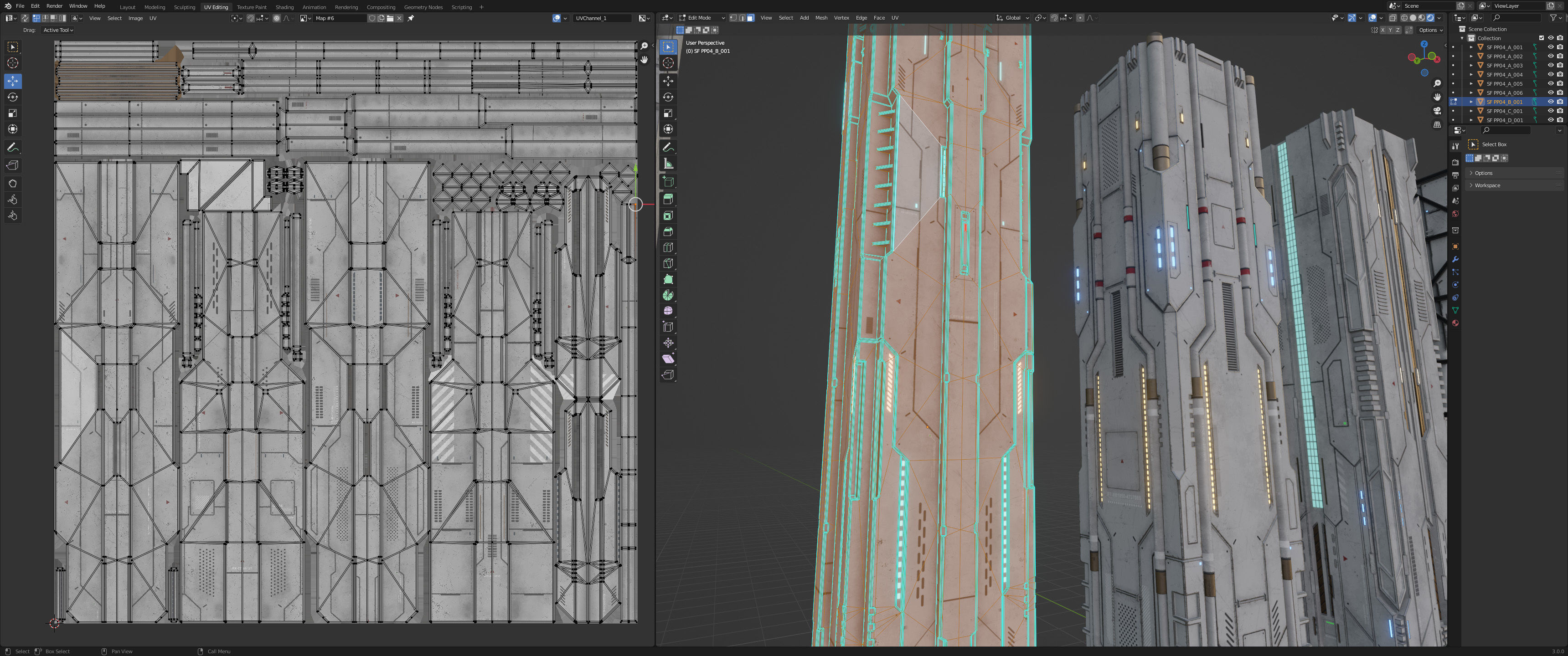The height and width of the screenshot is (656, 1568).
Task: Select the Add Cube tool in viewport
Action: 668,181
